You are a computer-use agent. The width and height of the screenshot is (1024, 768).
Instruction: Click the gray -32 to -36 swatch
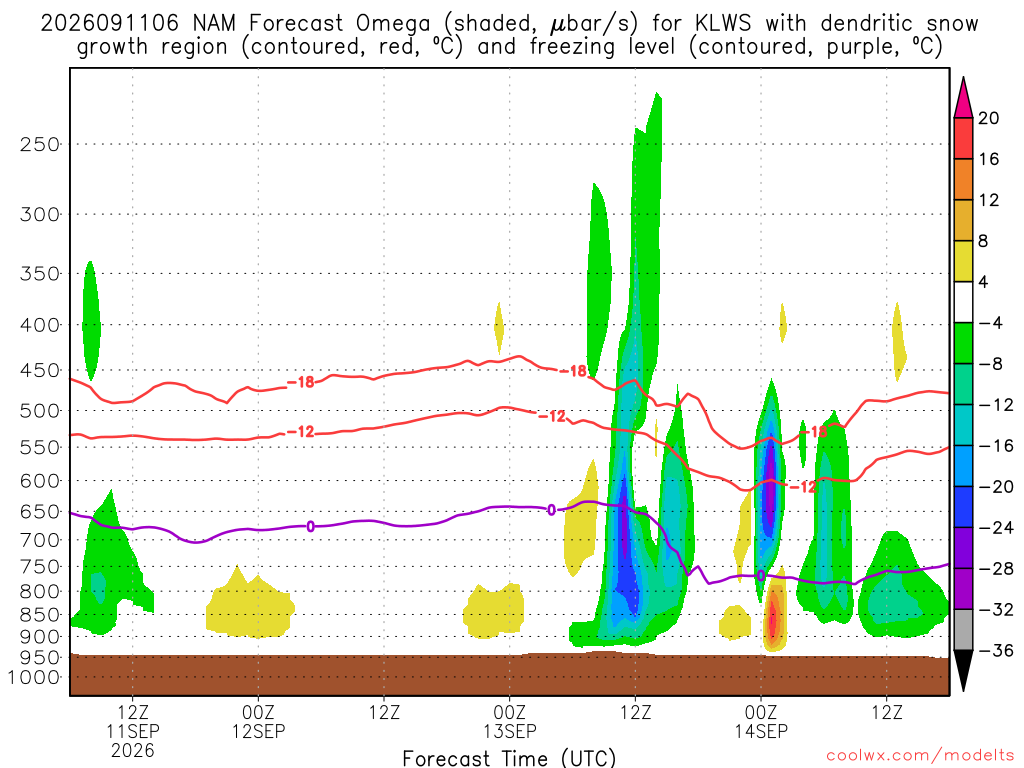[963, 630]
